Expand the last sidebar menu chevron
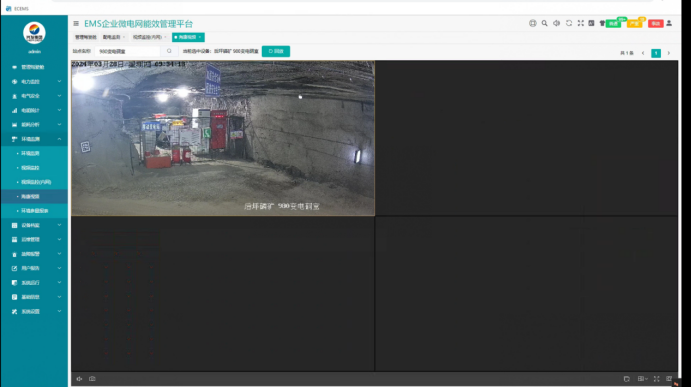The width and height of the screenshot is (691, 387). pyautogui.click(x=59, y=311)
